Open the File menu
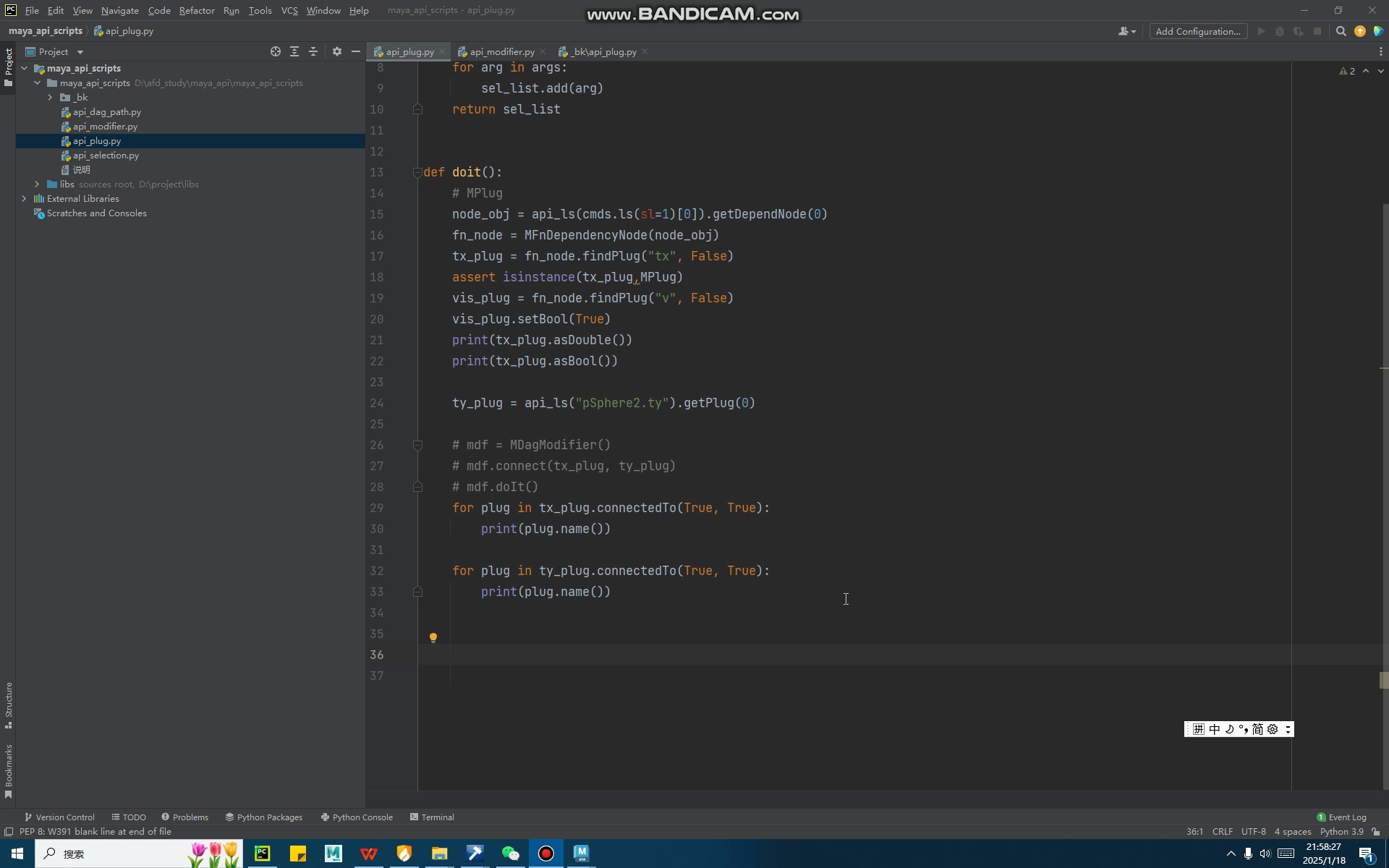 point(32,10)
